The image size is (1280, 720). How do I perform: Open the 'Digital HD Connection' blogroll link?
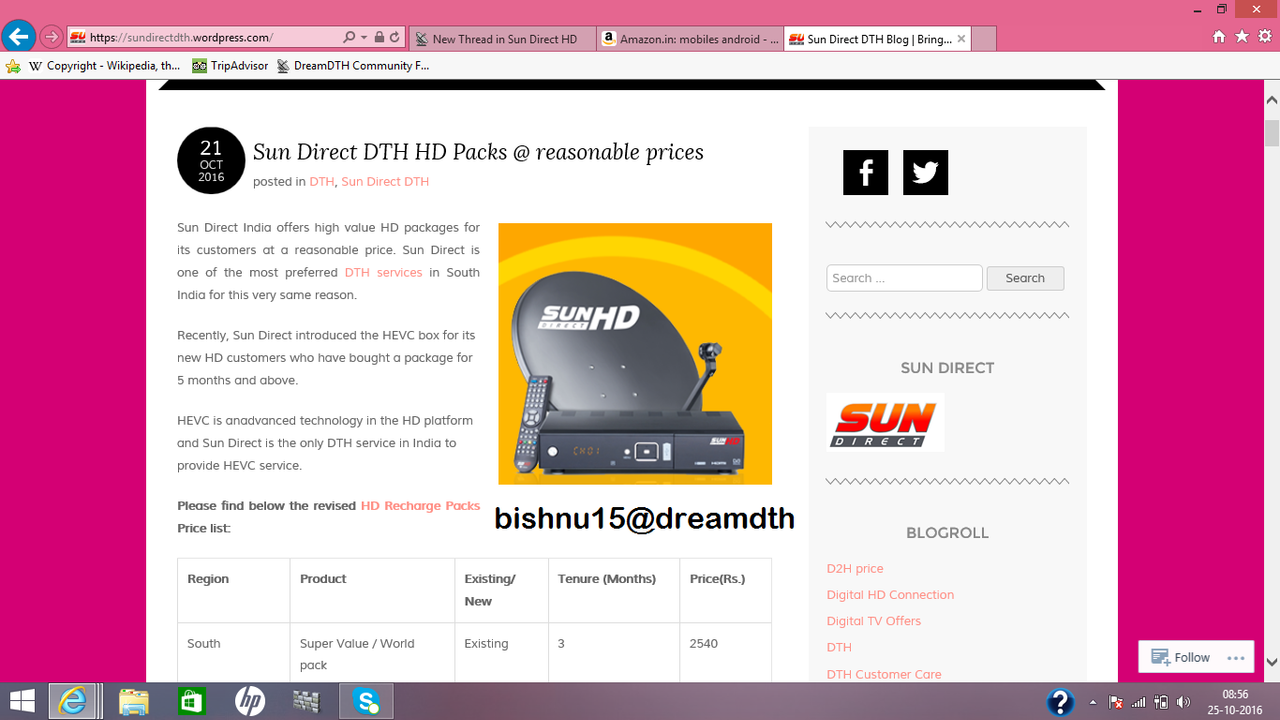tap(890, 594)
